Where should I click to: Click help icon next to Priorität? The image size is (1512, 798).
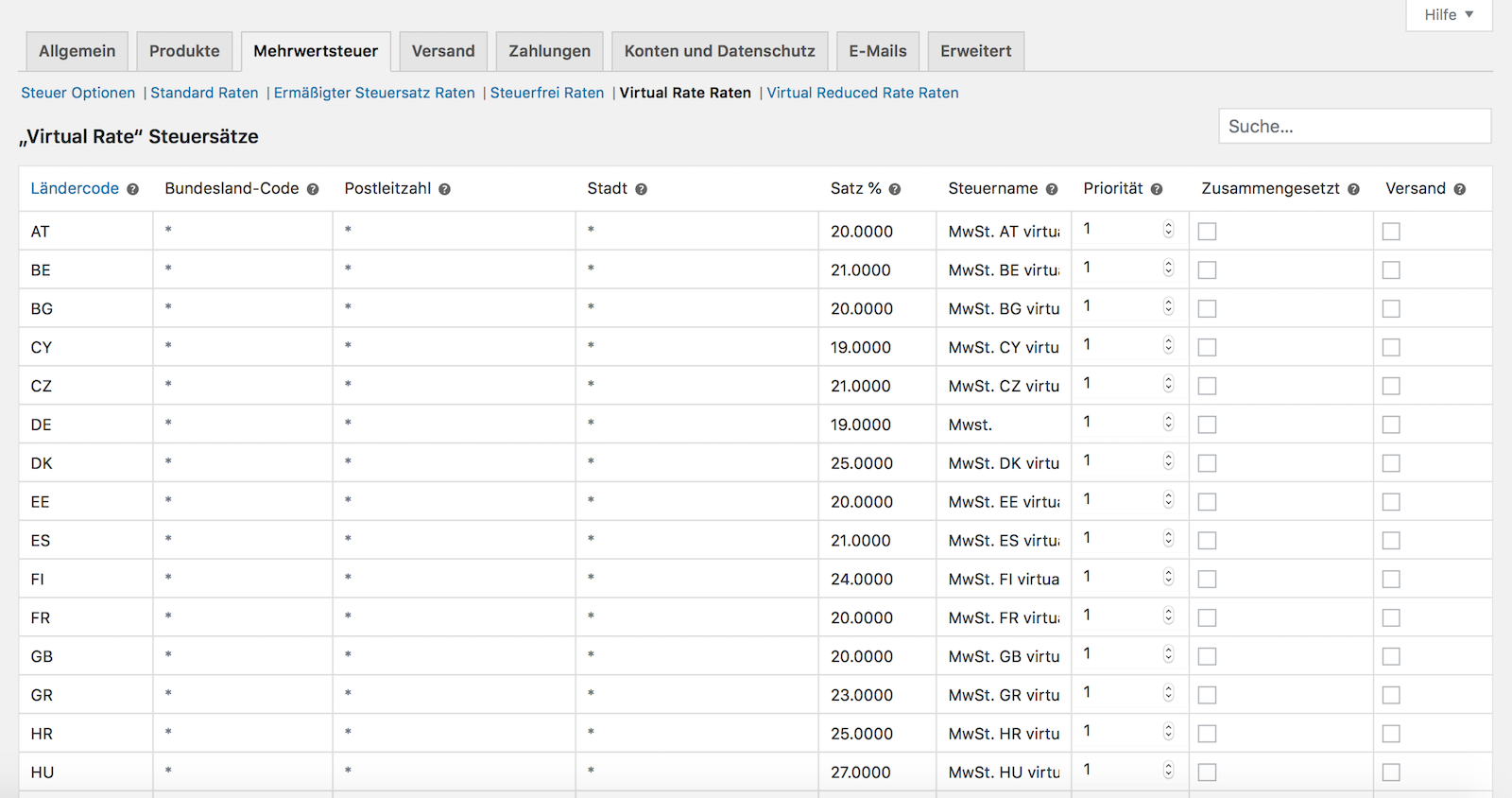[1157, 189]
